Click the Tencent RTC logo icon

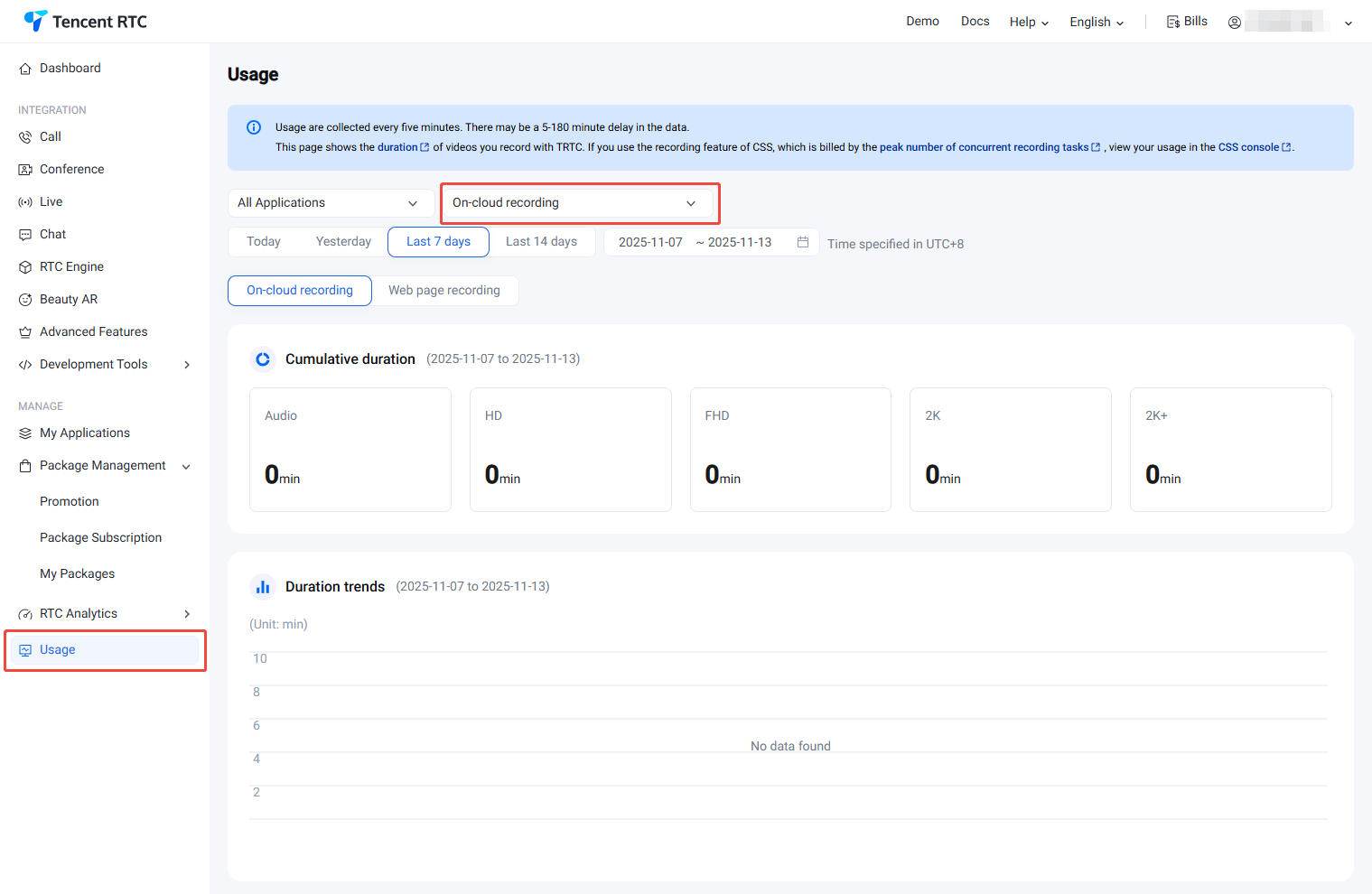click(x=35, y=21)
